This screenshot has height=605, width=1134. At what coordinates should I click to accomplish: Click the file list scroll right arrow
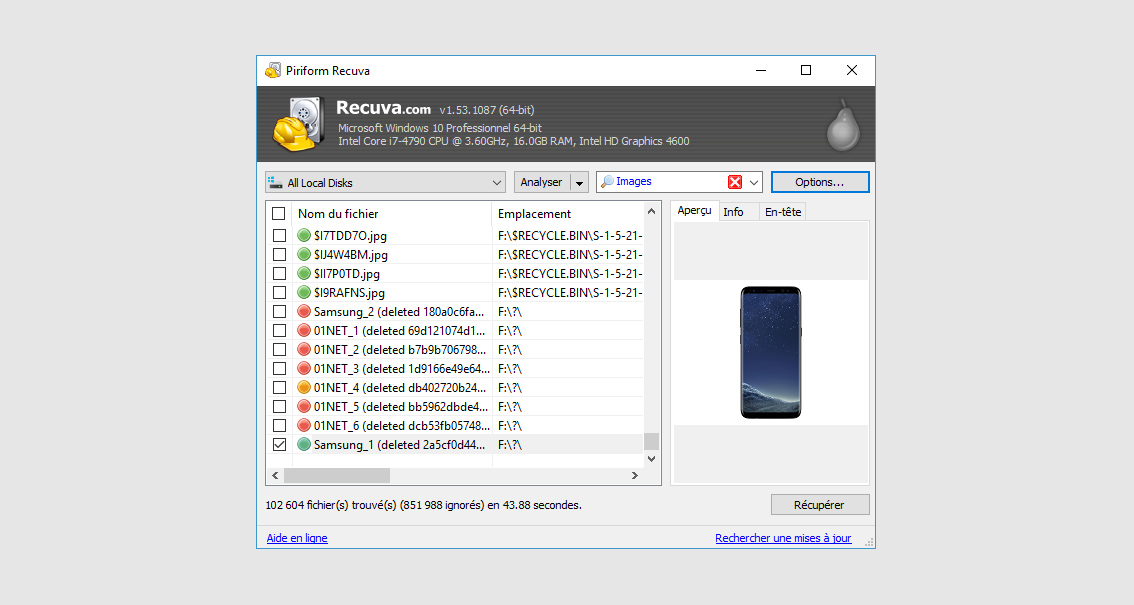(x=635, y=476)
